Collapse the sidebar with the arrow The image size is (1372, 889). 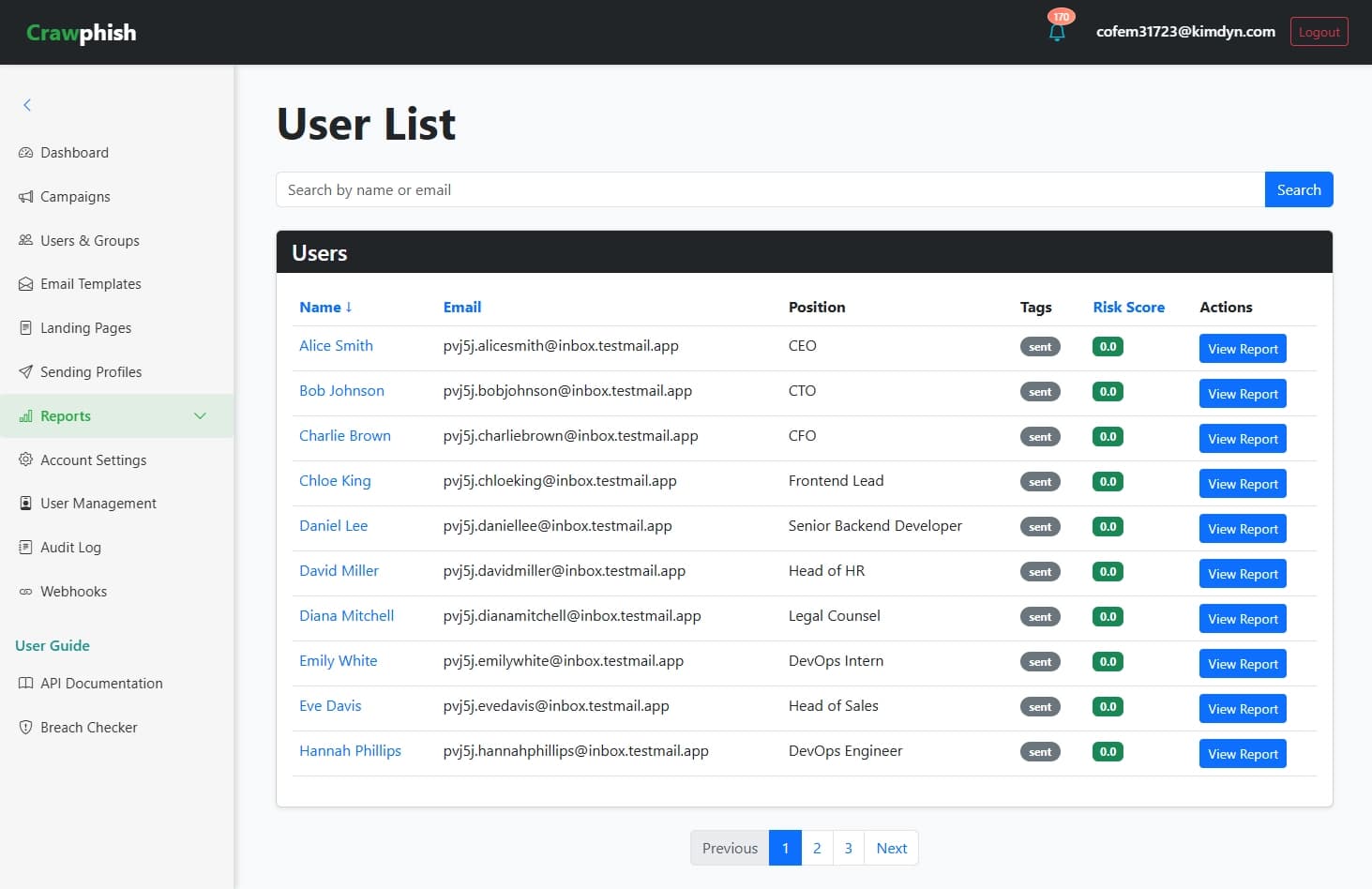coord(26,104)
